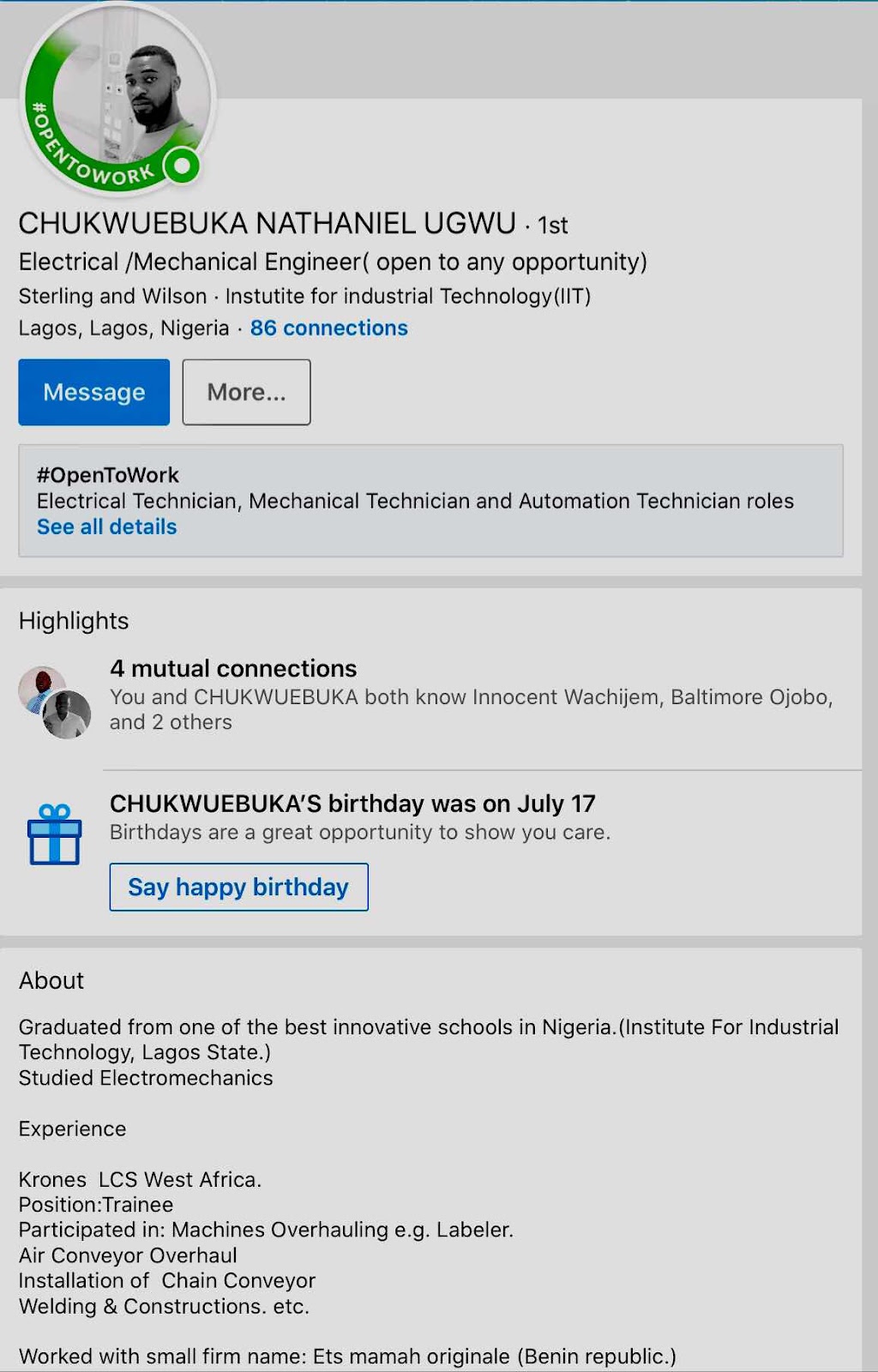
Task: Open the 4 mutual connections heading
Action: [233, 669]
